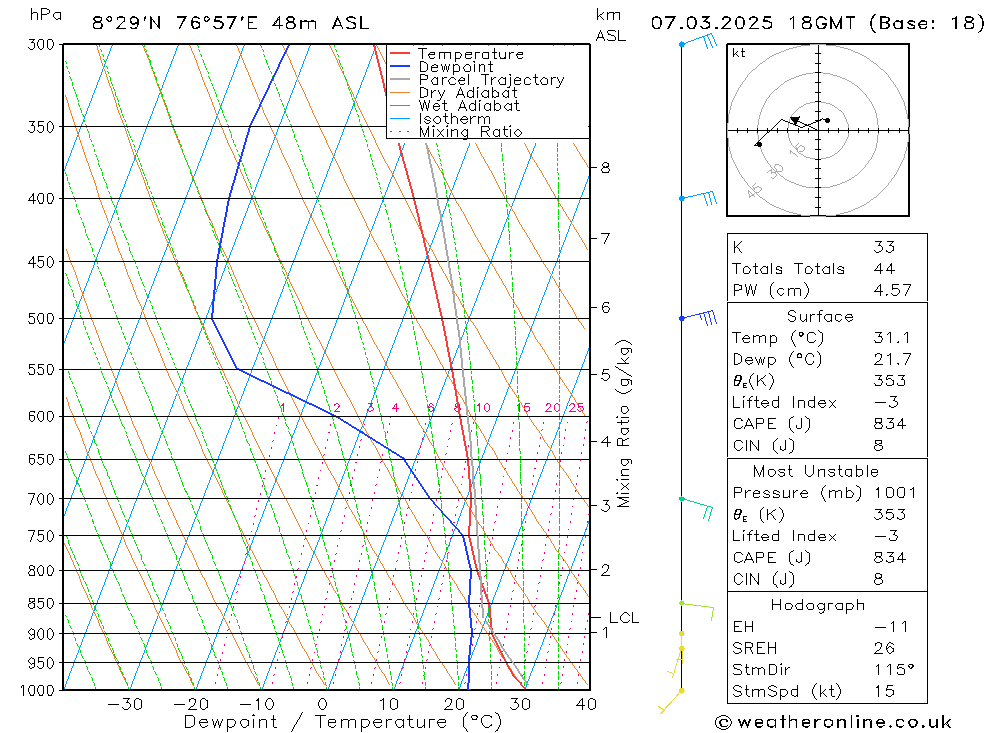Click the 500 hPa pressure axis label
The width and height of the screenshot is (1000, 733).
pyautogui.click(x=41, y=318)
